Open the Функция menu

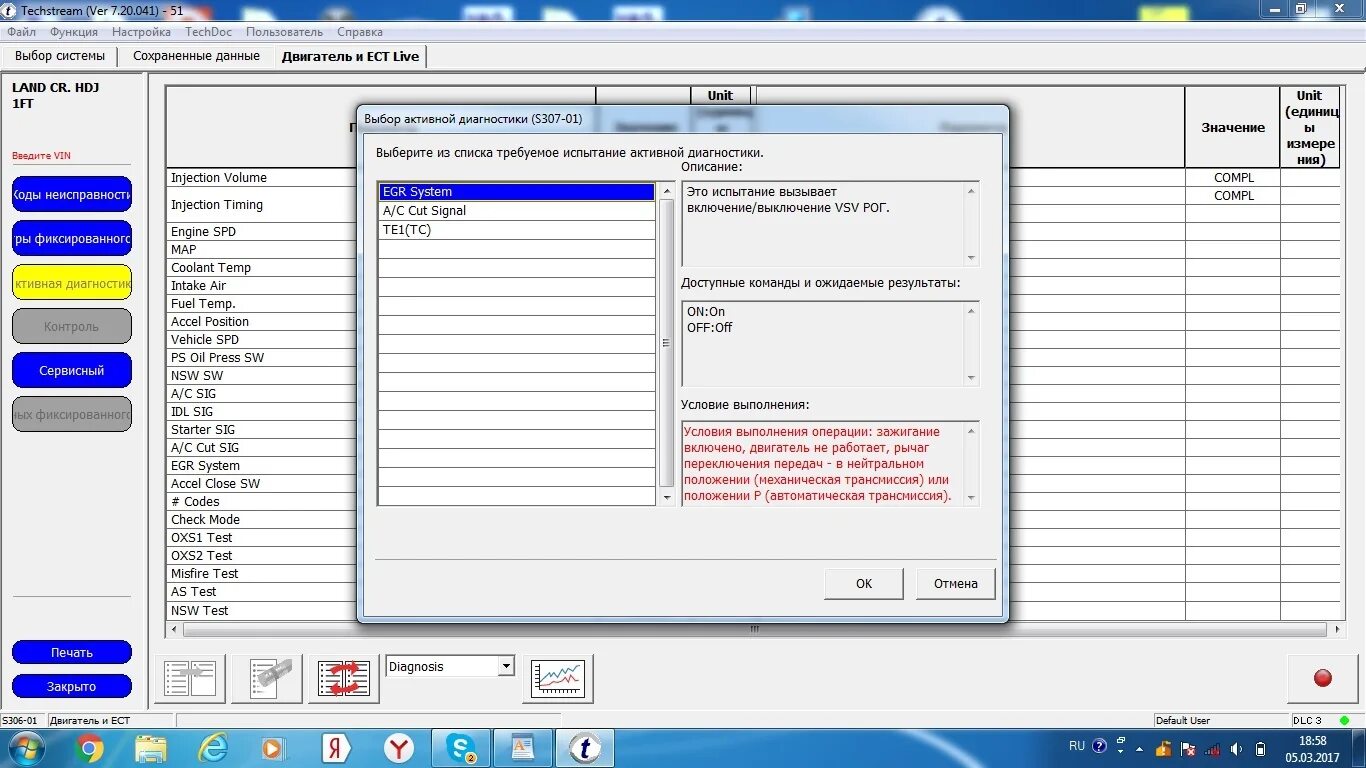[74, 32]
